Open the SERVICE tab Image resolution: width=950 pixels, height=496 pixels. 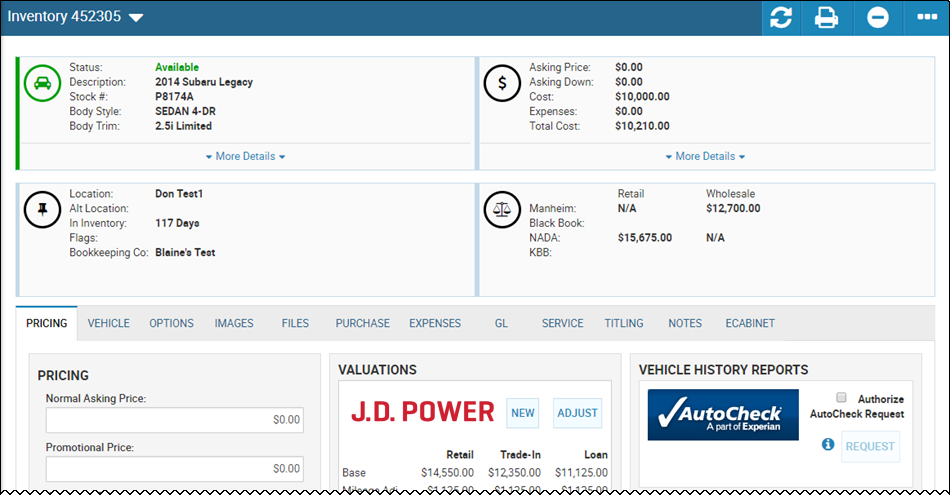pyautogui.click(x=563, y=323)
